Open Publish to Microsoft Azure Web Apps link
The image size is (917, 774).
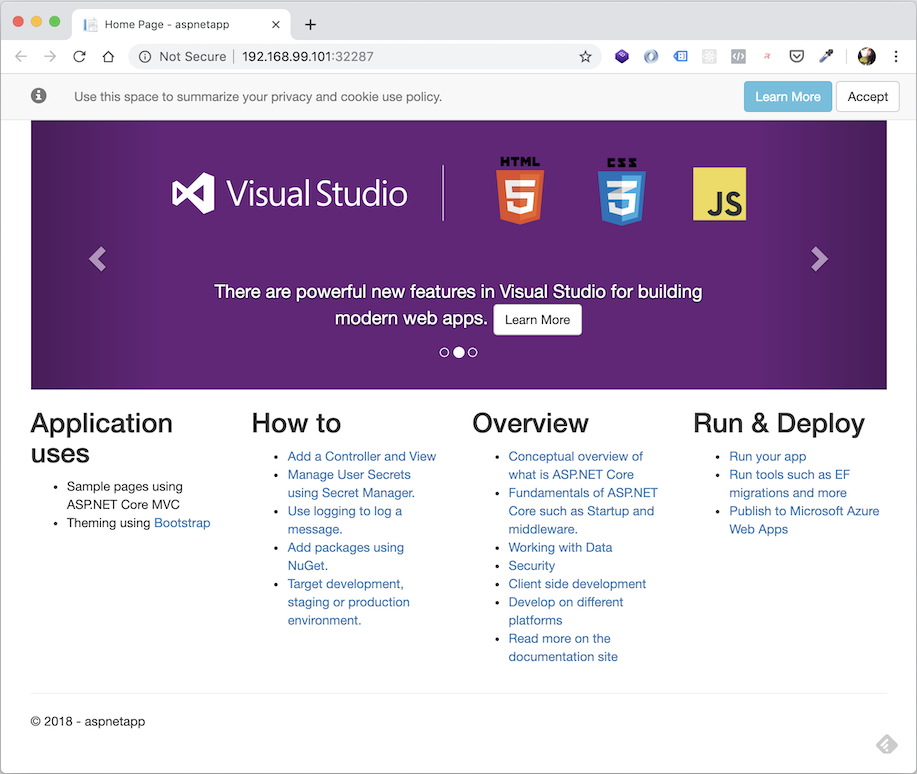(x=804, y=520)
